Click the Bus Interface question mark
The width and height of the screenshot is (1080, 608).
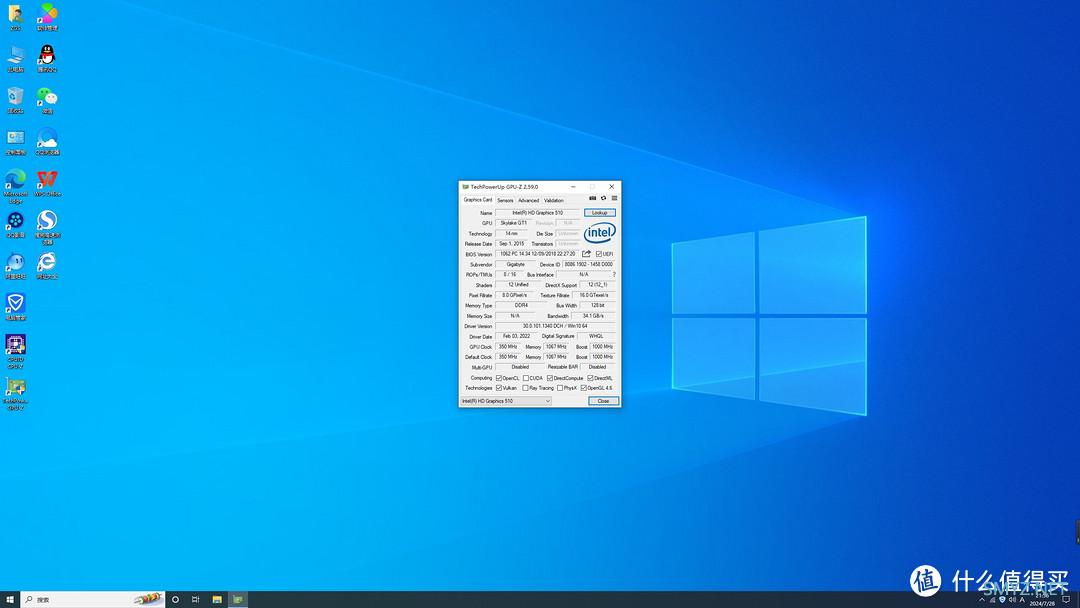614,275
